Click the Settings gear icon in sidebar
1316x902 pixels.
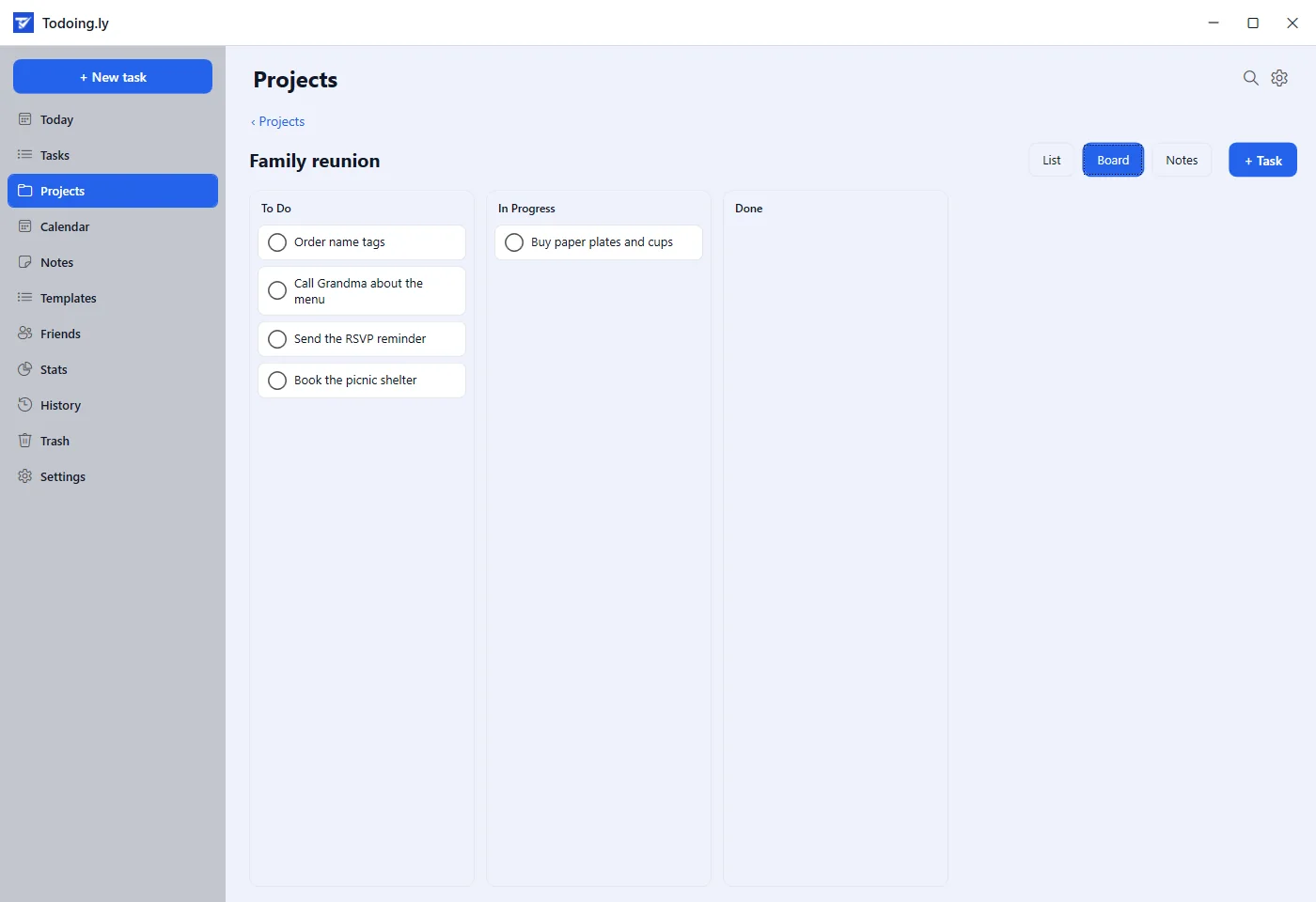[x=25, y=476]
